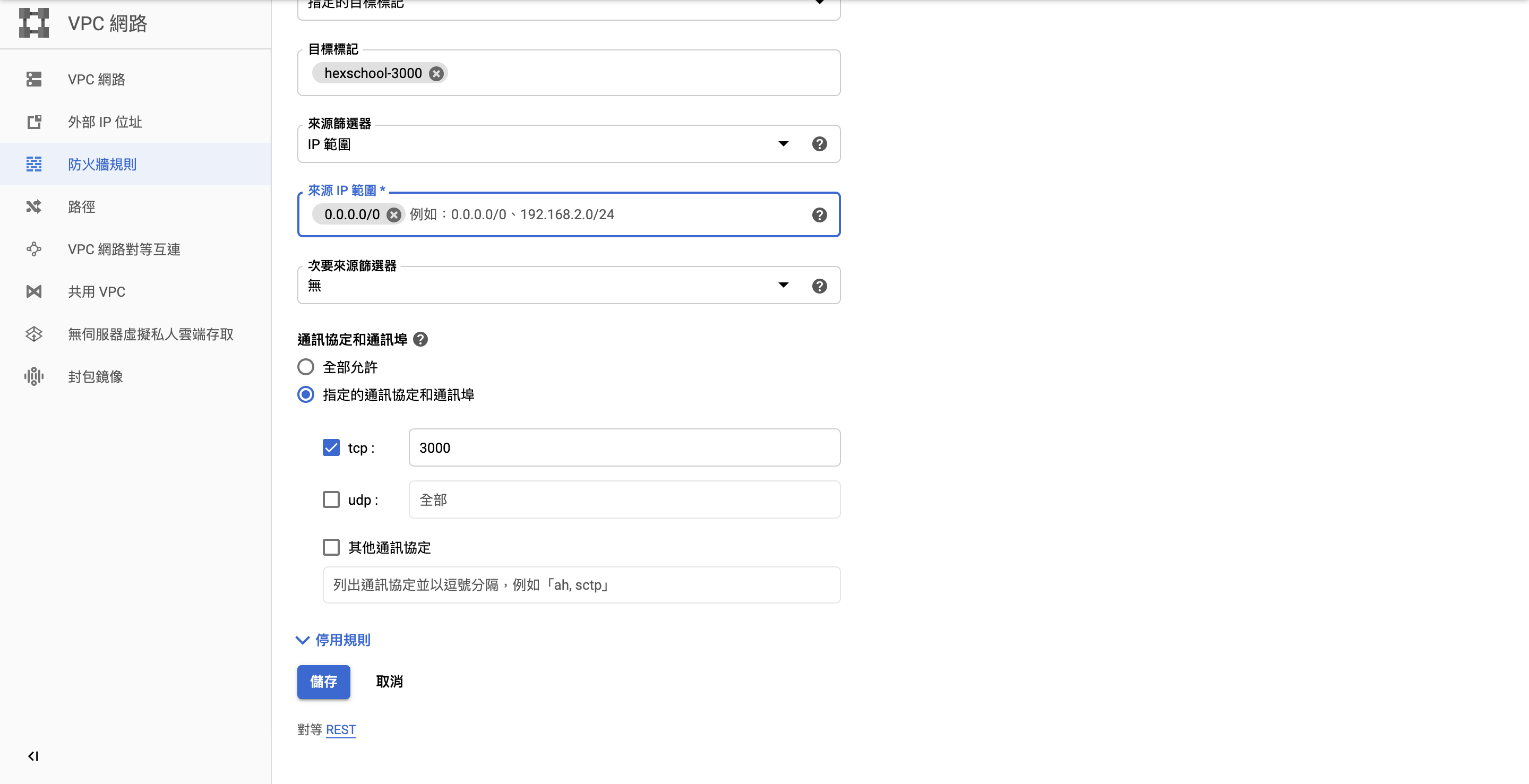Click help icon beside 來源篩選器 dropdown

point(819,144)
